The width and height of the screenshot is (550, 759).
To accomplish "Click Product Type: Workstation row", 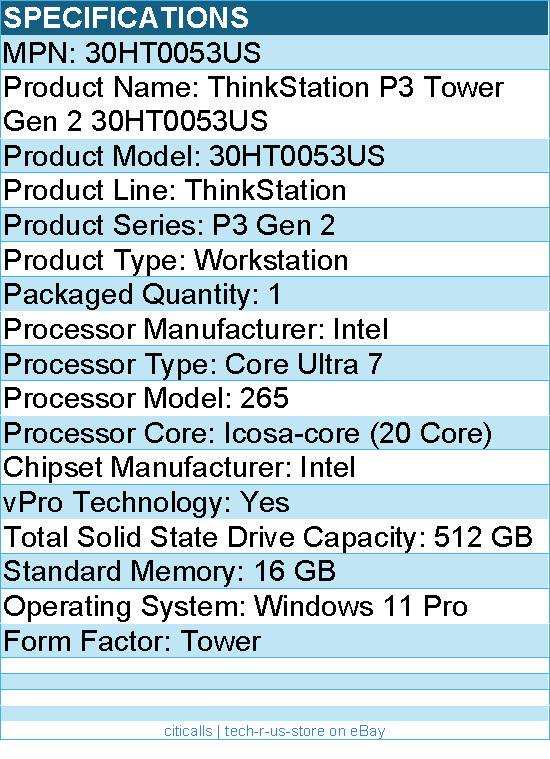I will point(275,259).
